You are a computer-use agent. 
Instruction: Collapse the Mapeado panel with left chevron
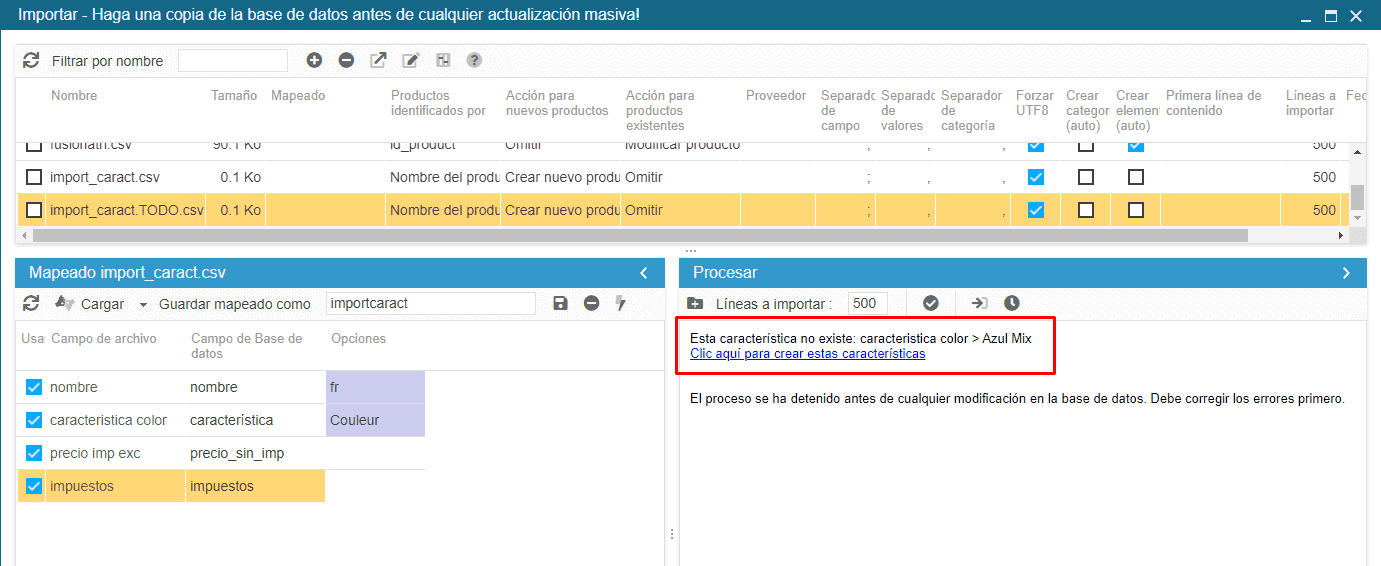click(644, 273)
